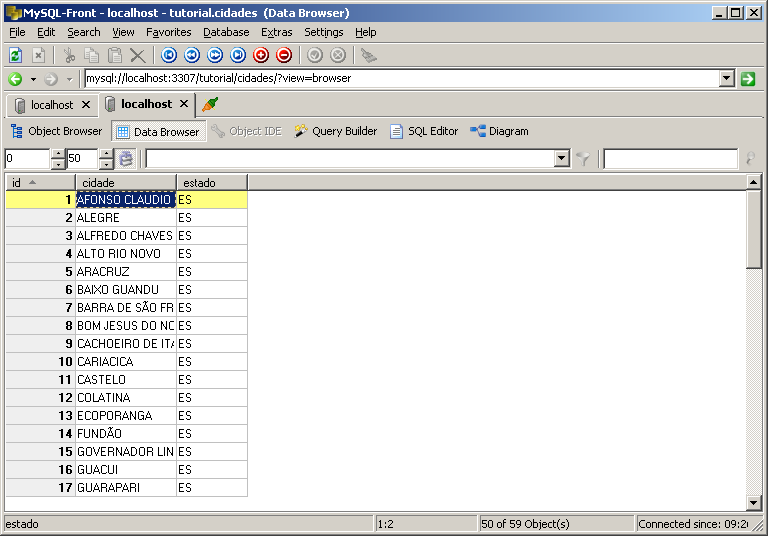
Task: Sort by the id column header
Action: (x=40, y=183)
